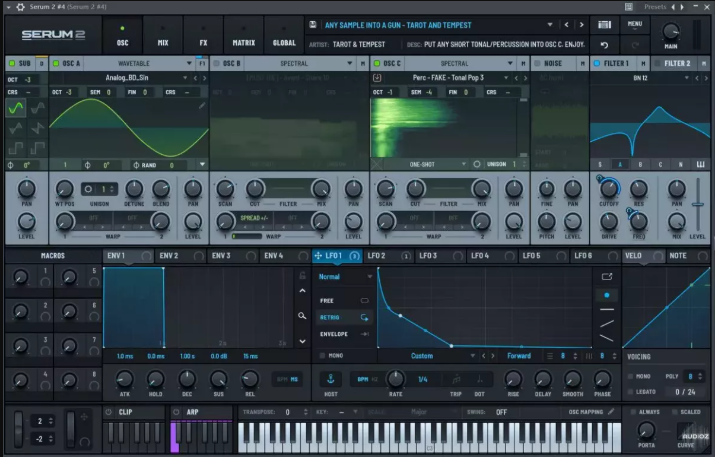
Task: Enable LFO MONO checkbox
Action: point(322,356)
